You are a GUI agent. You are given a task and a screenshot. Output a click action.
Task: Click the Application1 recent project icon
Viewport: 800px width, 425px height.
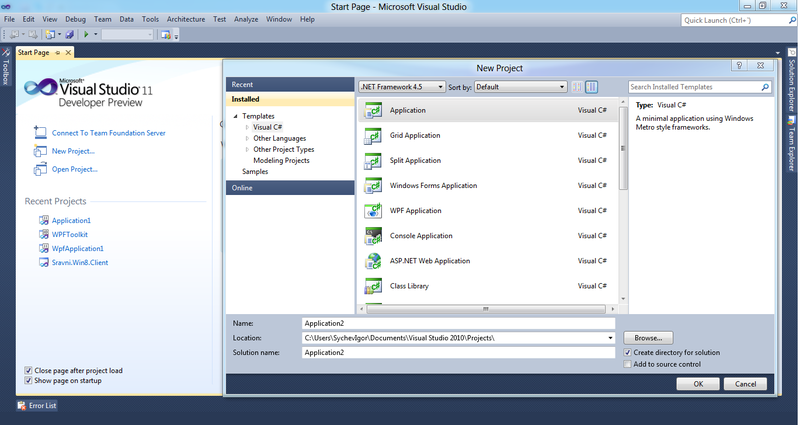tap(44, 220)
